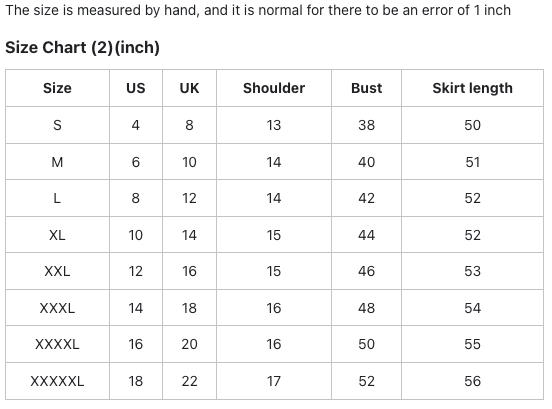Click the XXXL size cell
Image resolution: width=552 pixels, height=409 pixels.
point(57,308)
